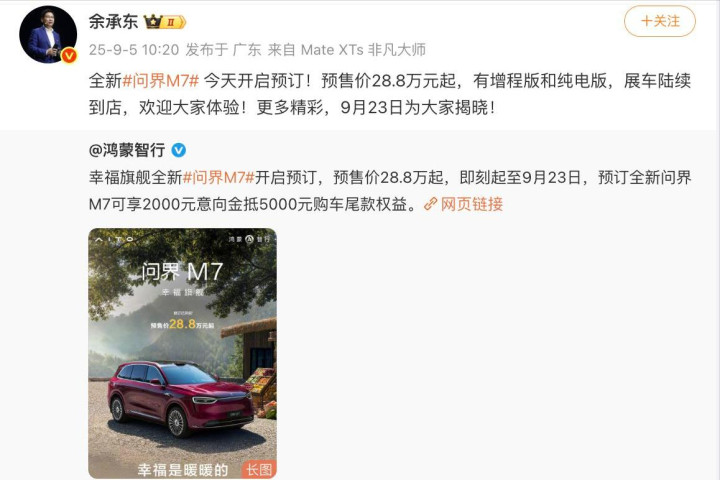Open the 问界 M7 poster image thumbnail
The height and width of the screenshot is (480, 720).
182,353
